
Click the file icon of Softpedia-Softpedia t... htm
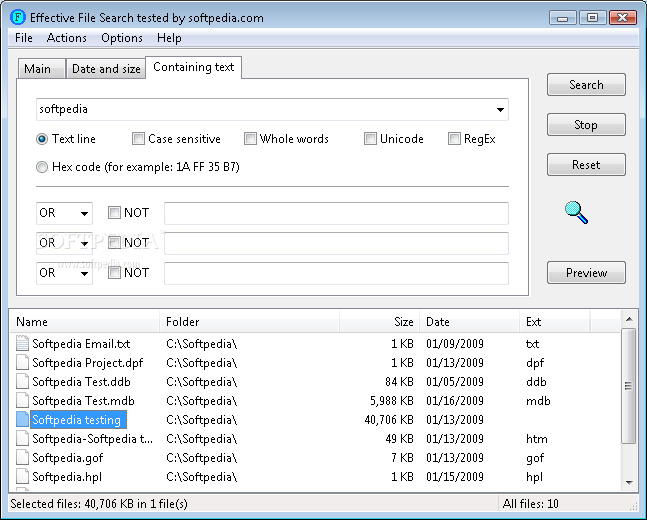23,438
